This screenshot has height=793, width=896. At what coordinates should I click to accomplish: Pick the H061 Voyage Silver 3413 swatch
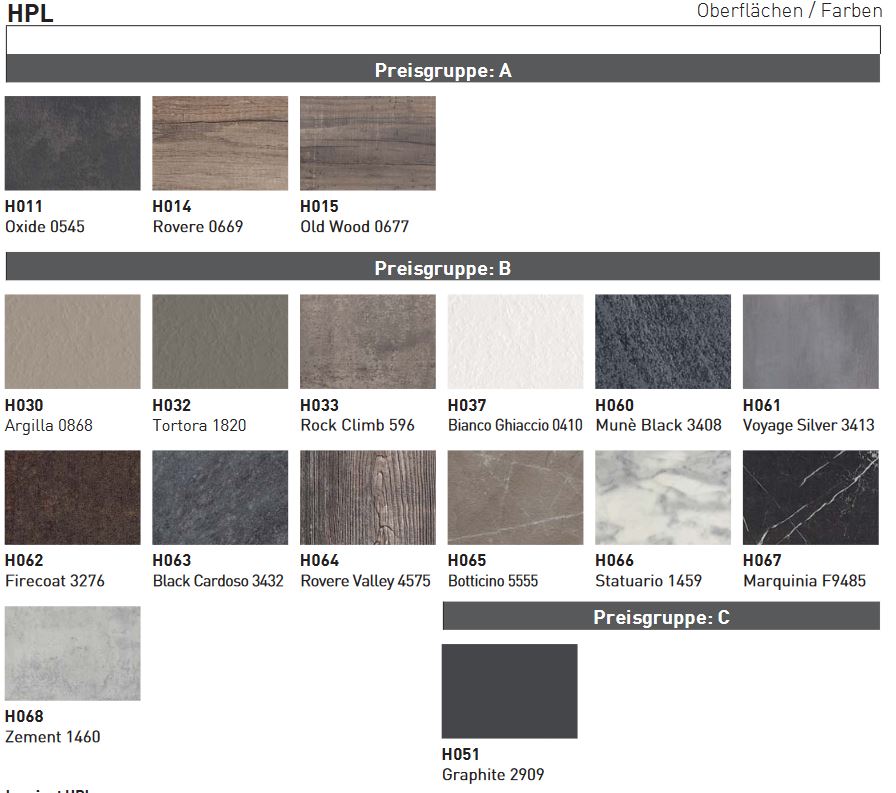[x=810, y=342]
